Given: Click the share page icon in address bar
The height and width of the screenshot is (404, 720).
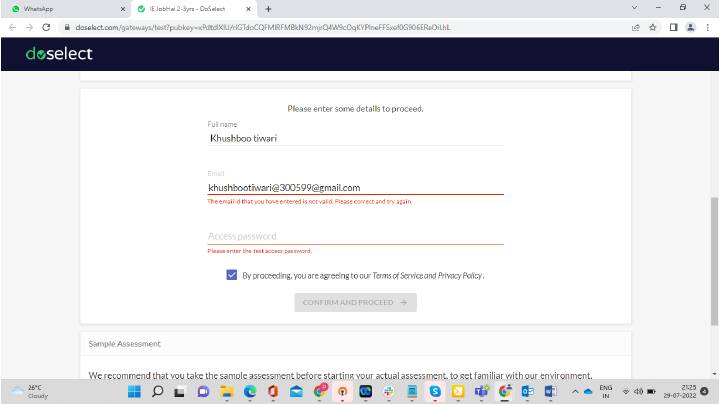Looking at the screenshot, I should [636, 27].
